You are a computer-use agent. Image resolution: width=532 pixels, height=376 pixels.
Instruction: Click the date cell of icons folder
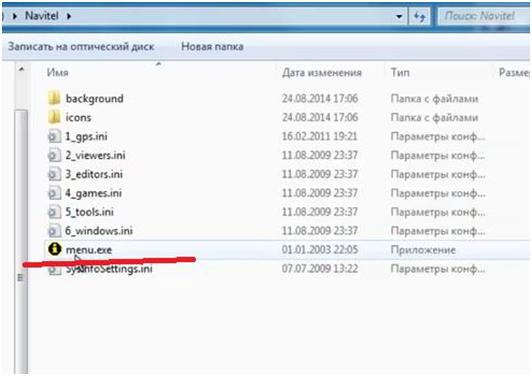(320, 117)
